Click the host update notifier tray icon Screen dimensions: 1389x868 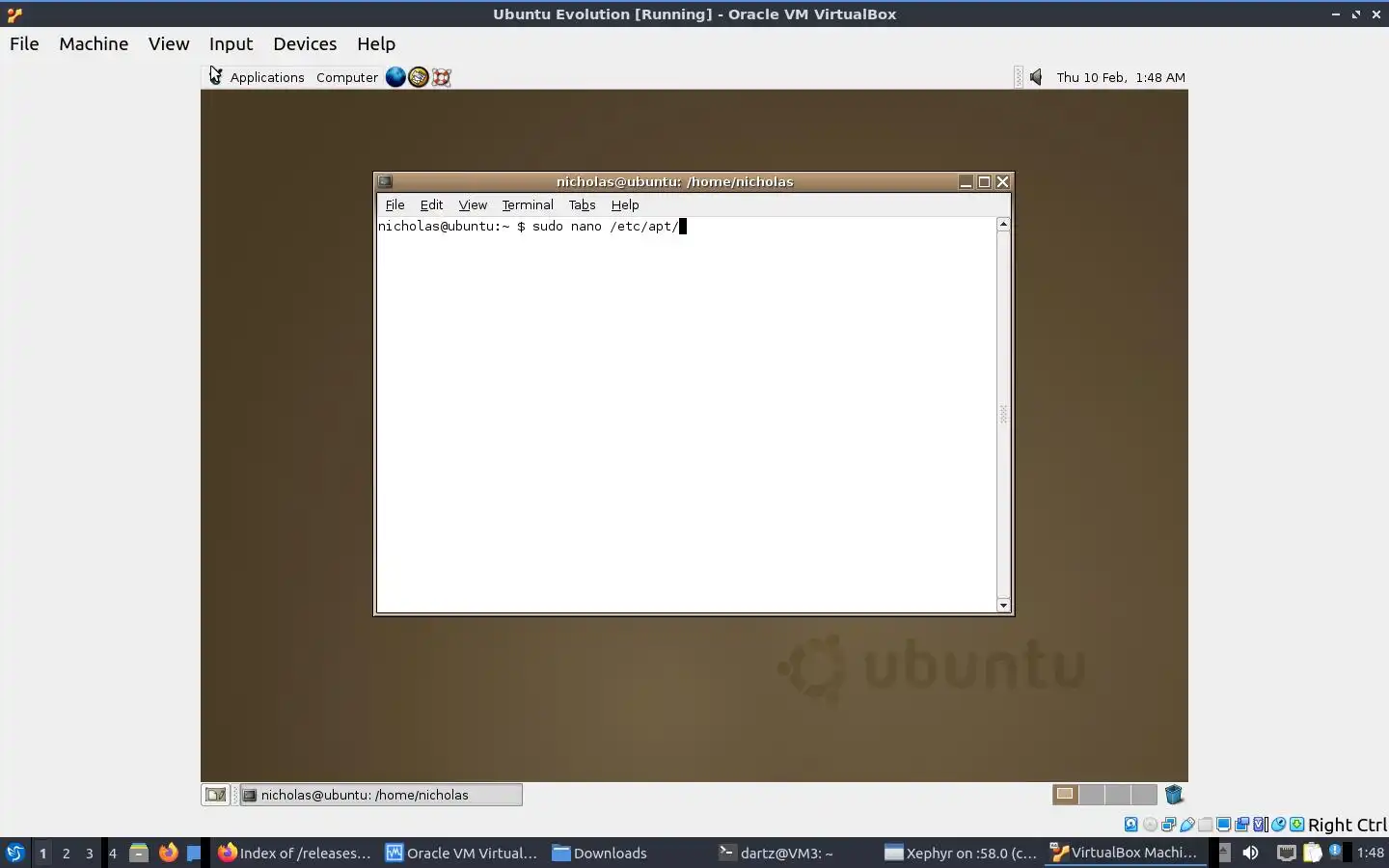(1335, 852)
